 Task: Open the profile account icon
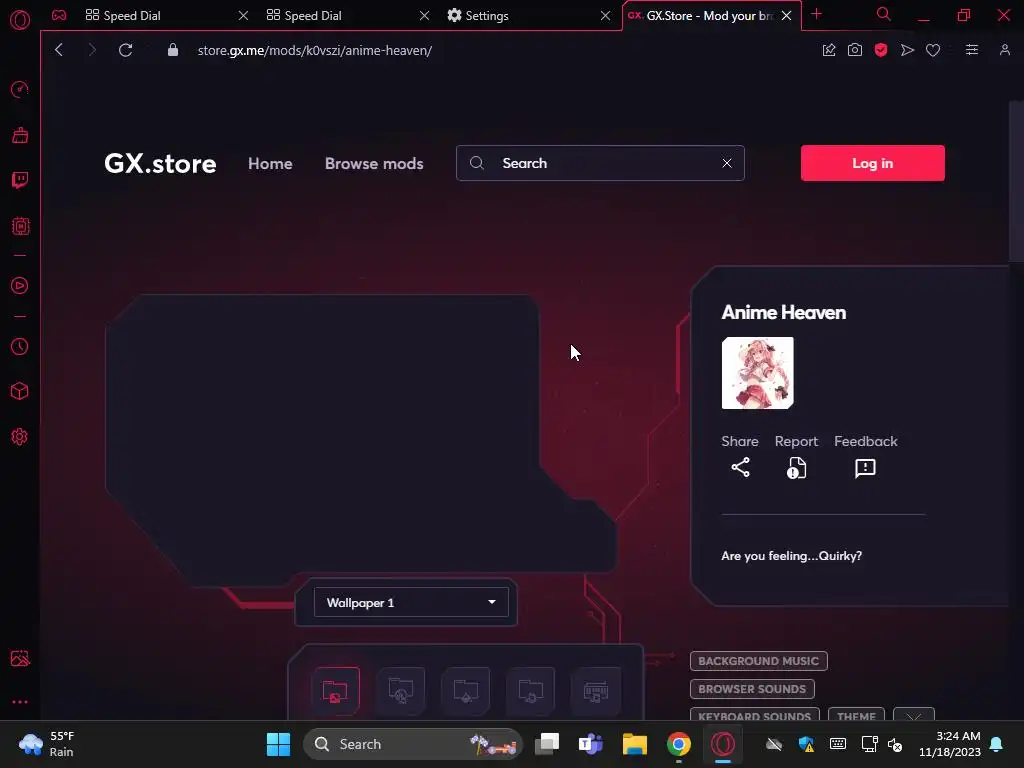coord(1004,50)
